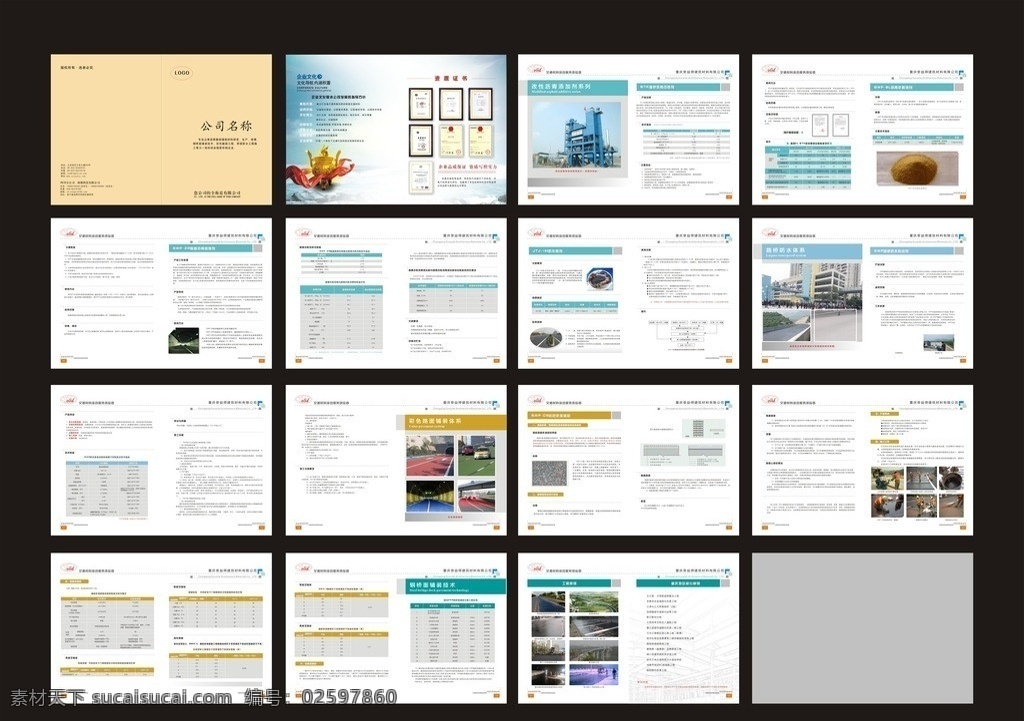Select the yellow powder pile photo
Viewport: 1024px width, 721px height.
[x=918, y=168]
